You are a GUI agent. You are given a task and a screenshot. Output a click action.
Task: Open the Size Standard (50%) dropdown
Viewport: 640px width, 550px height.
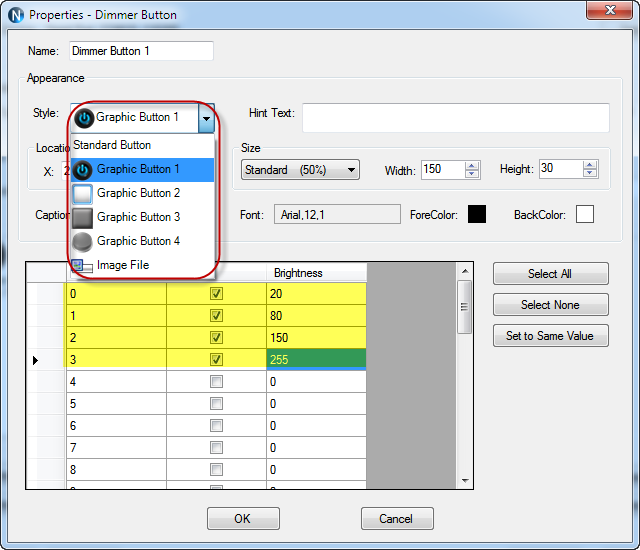[300, 170]
